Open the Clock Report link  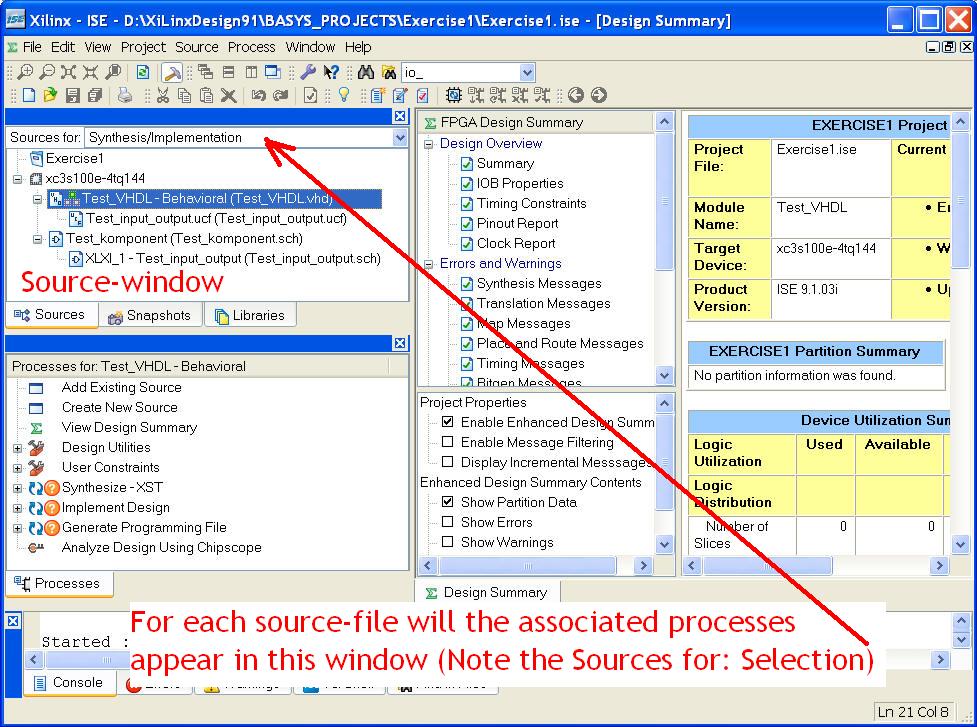(x=516, y=243)
